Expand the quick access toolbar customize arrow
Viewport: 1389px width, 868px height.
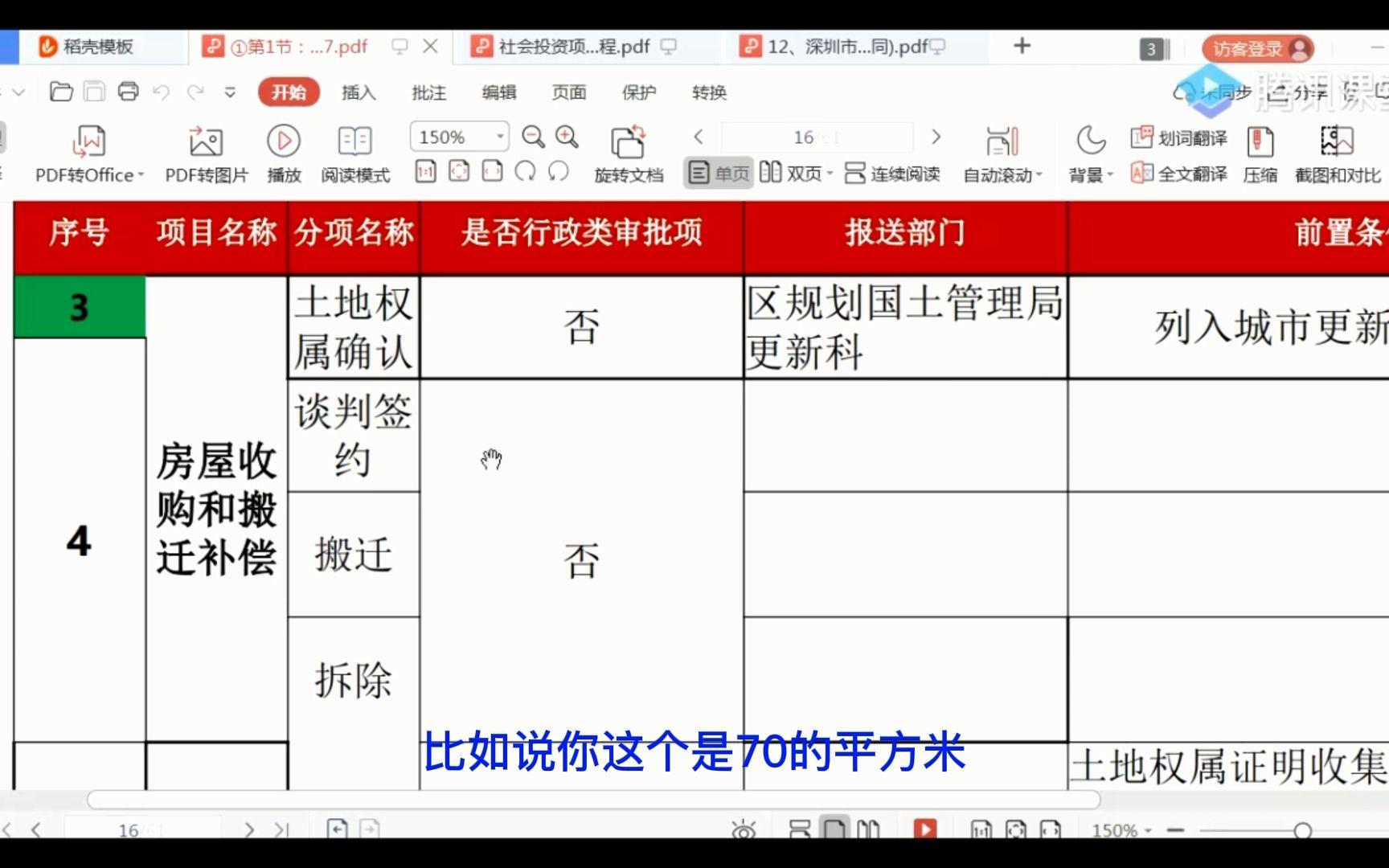[230, 92]
